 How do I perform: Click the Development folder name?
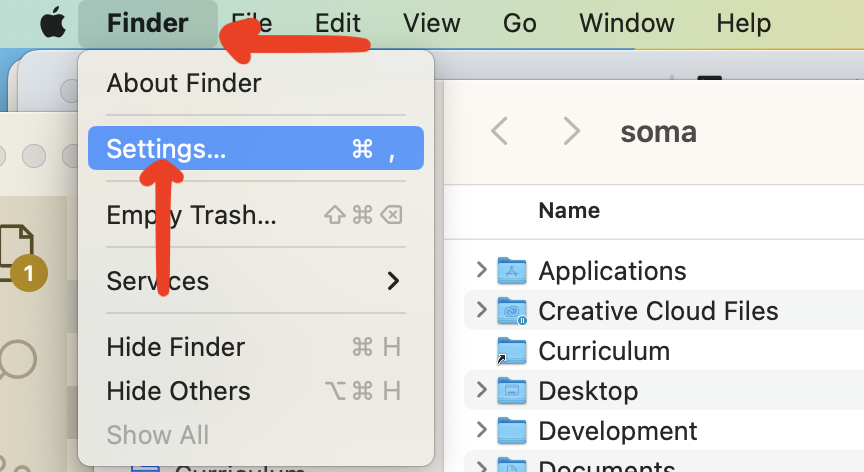tap(618, 431)
